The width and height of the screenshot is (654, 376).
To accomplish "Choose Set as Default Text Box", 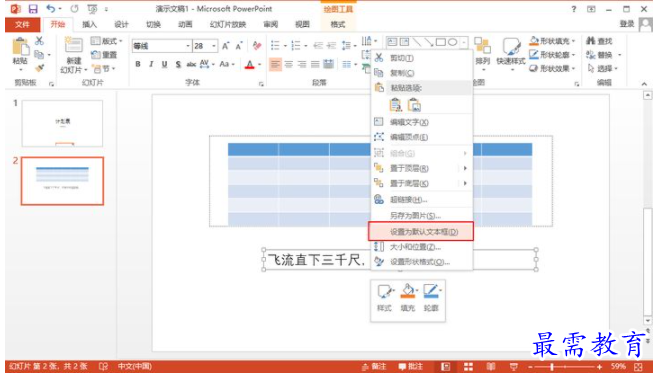I will (x=421, y=232).
